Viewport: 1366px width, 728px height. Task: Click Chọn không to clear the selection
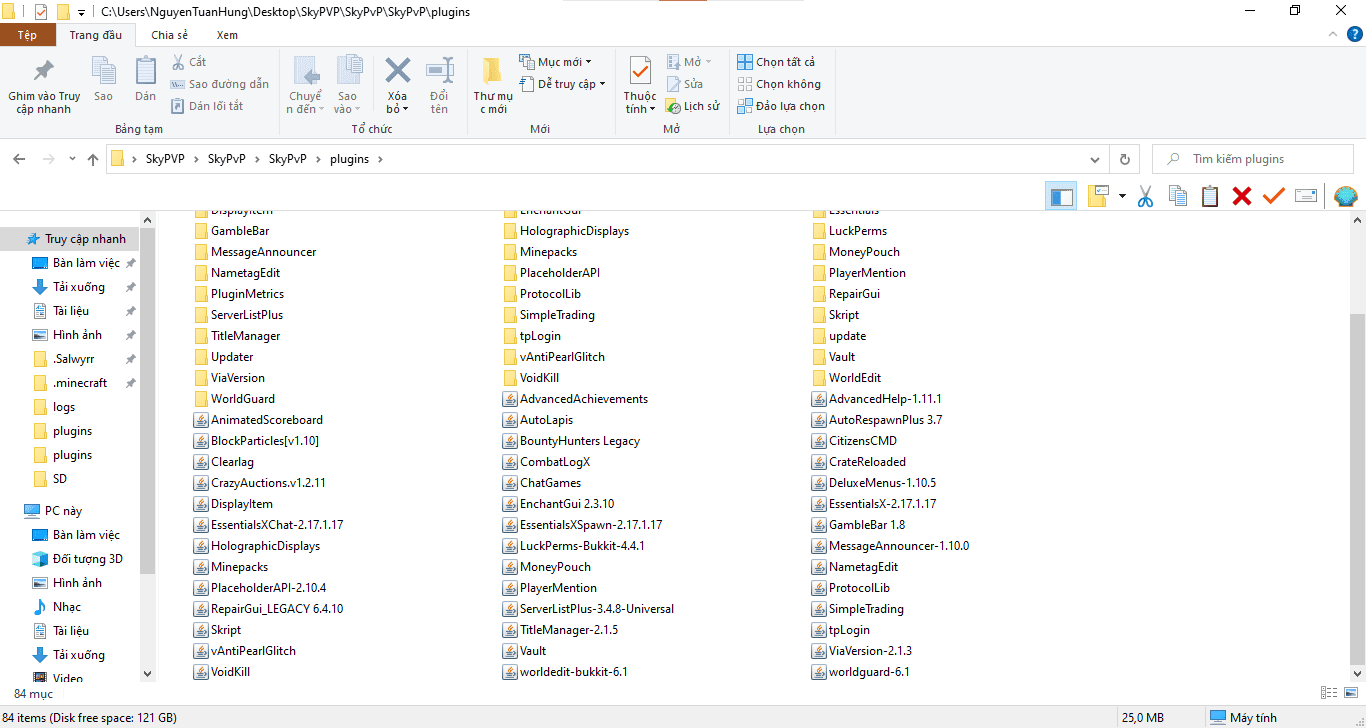[779, 84]
